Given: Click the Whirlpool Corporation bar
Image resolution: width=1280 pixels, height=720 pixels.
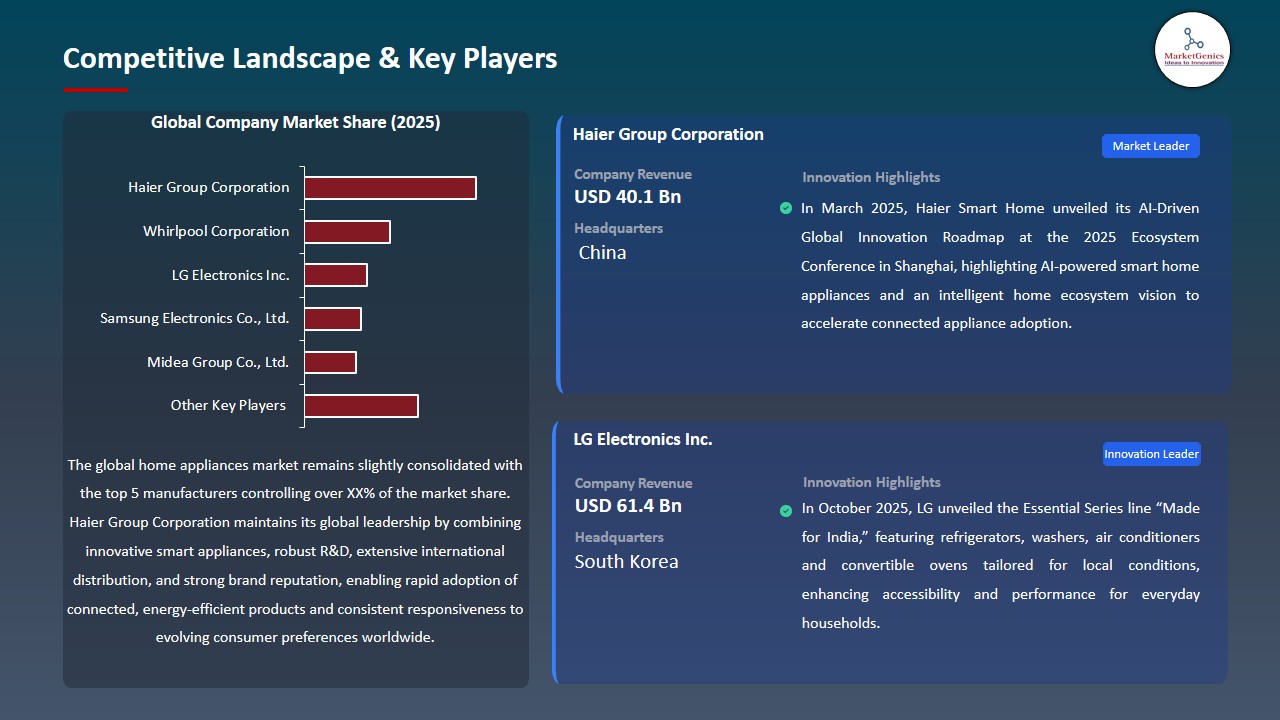Looking at the screenshot, I should coord(347,231).
